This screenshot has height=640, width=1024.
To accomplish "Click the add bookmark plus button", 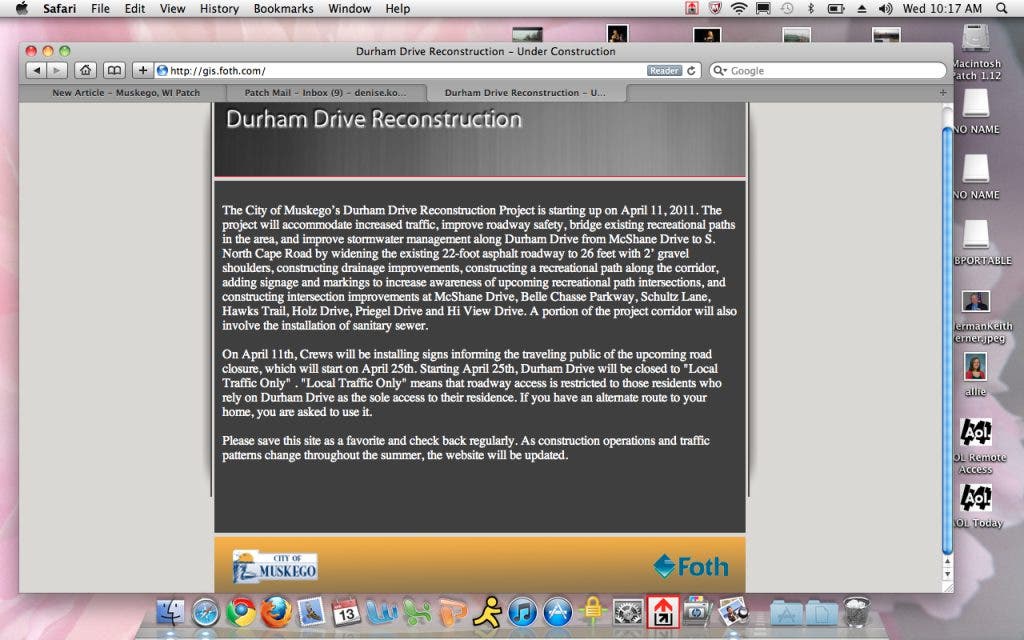I will point(143,70).
